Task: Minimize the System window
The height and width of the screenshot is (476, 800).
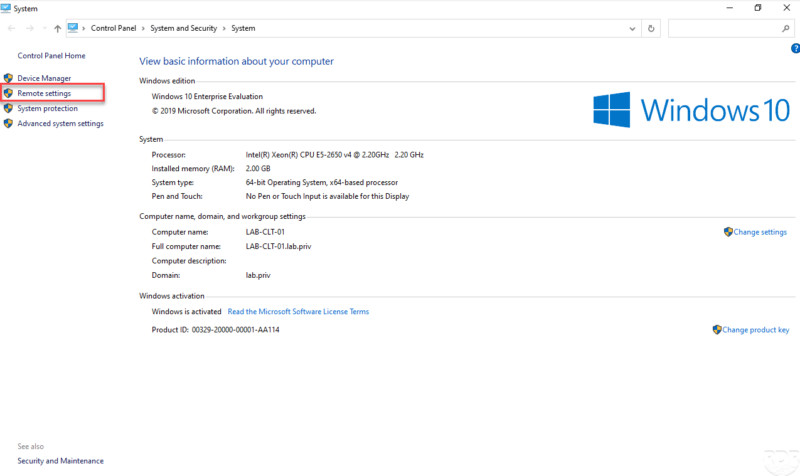Action: (x=730, y=8)
